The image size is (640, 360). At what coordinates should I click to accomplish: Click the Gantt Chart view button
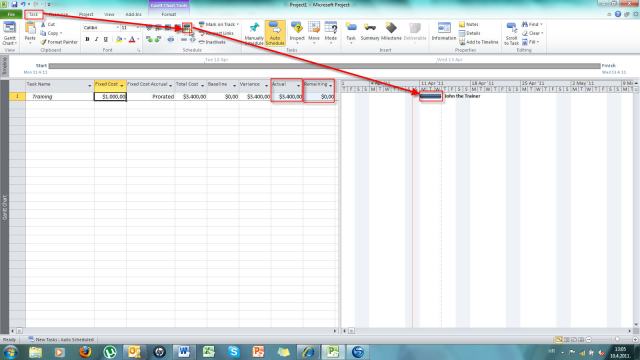click(9, 33)
